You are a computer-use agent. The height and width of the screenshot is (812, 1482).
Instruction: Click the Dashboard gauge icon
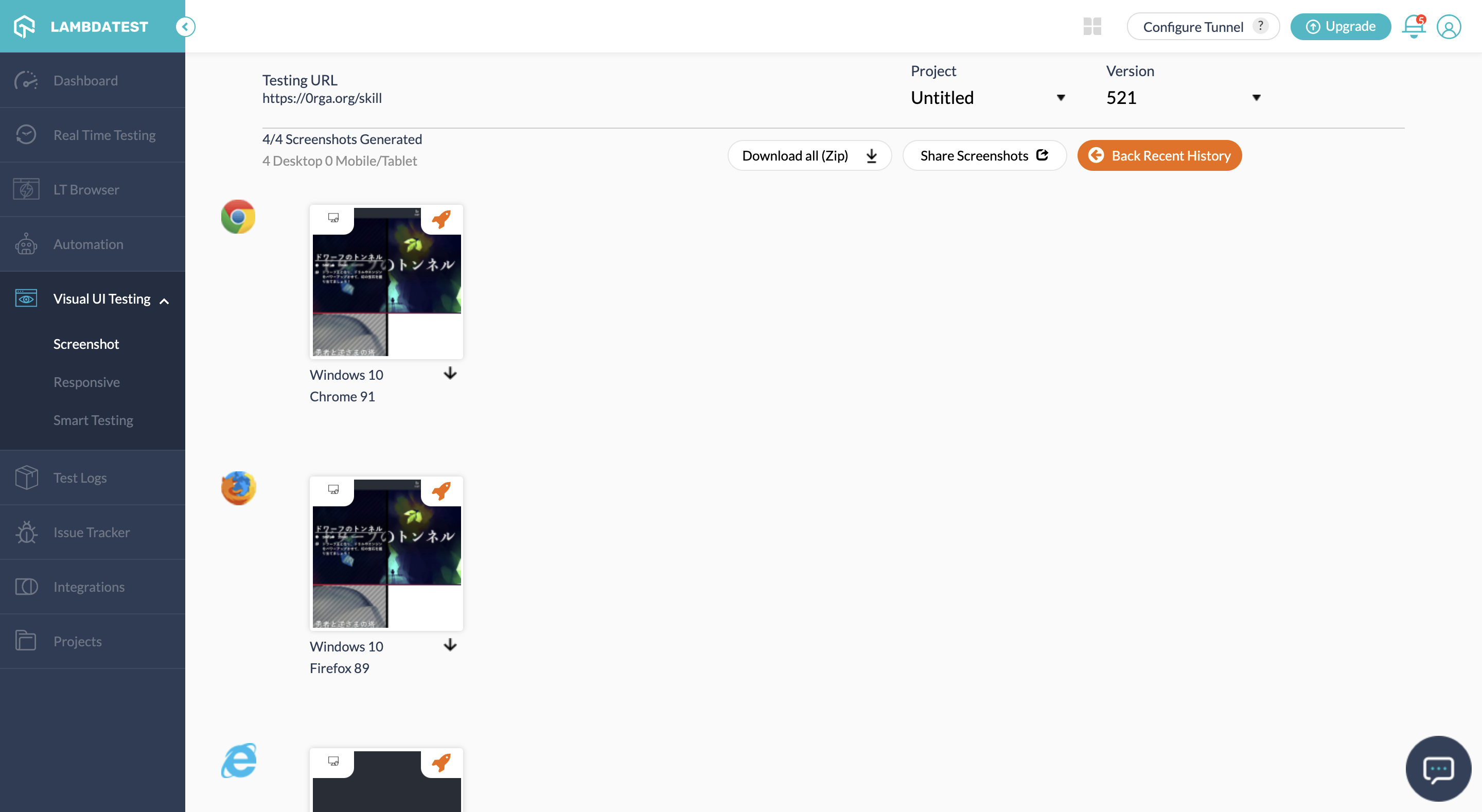26,81
